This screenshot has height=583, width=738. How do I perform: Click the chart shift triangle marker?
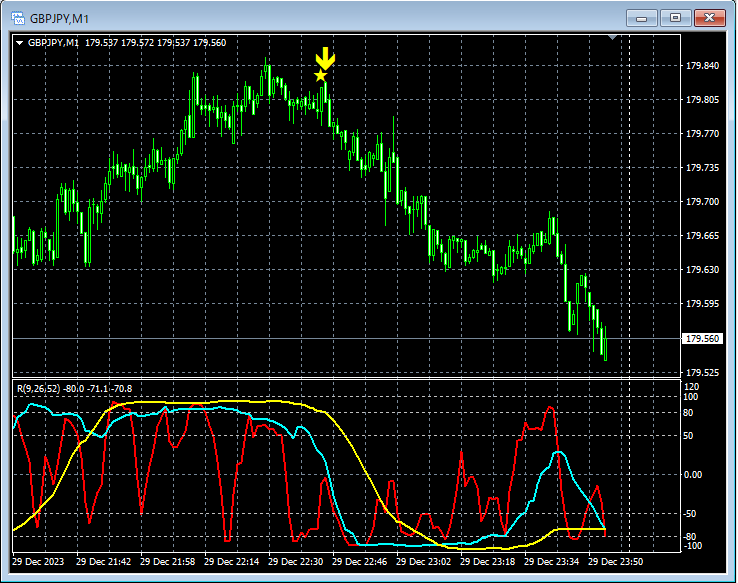coord(612,37)
